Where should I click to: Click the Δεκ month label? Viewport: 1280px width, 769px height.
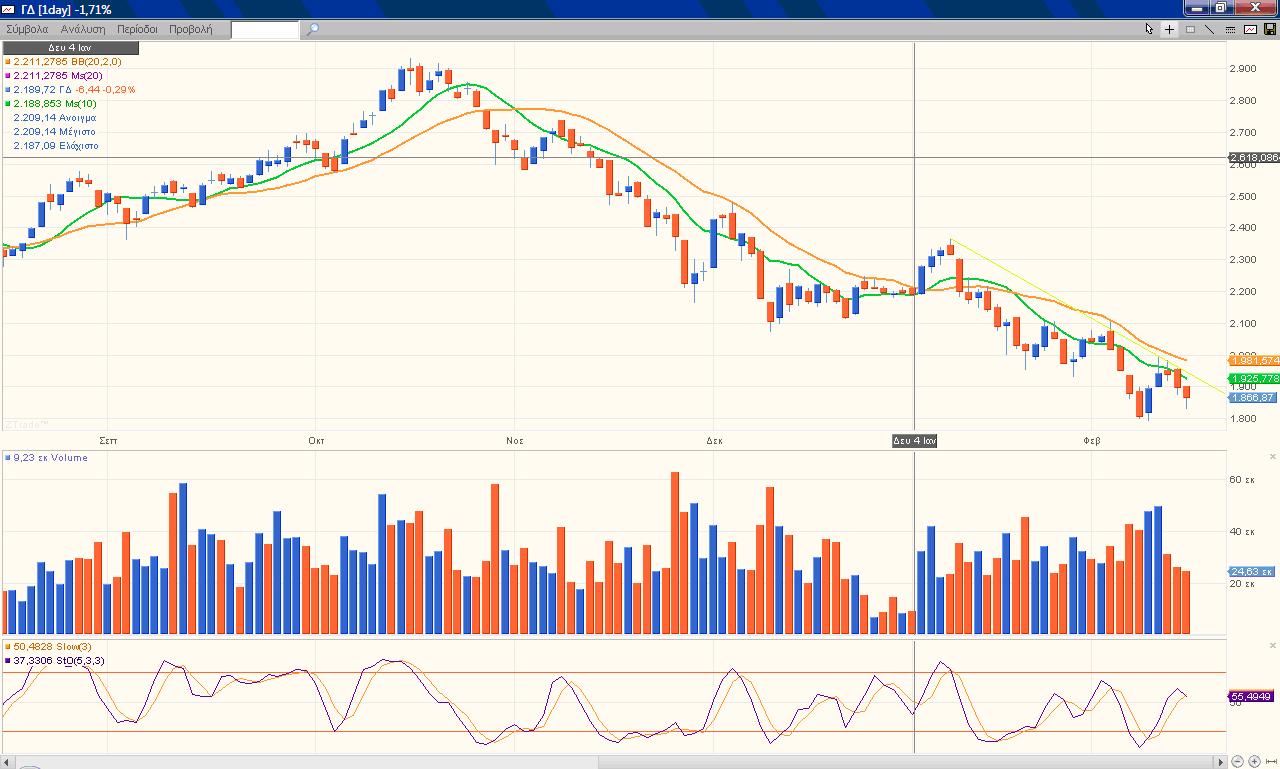click(714, 440)
